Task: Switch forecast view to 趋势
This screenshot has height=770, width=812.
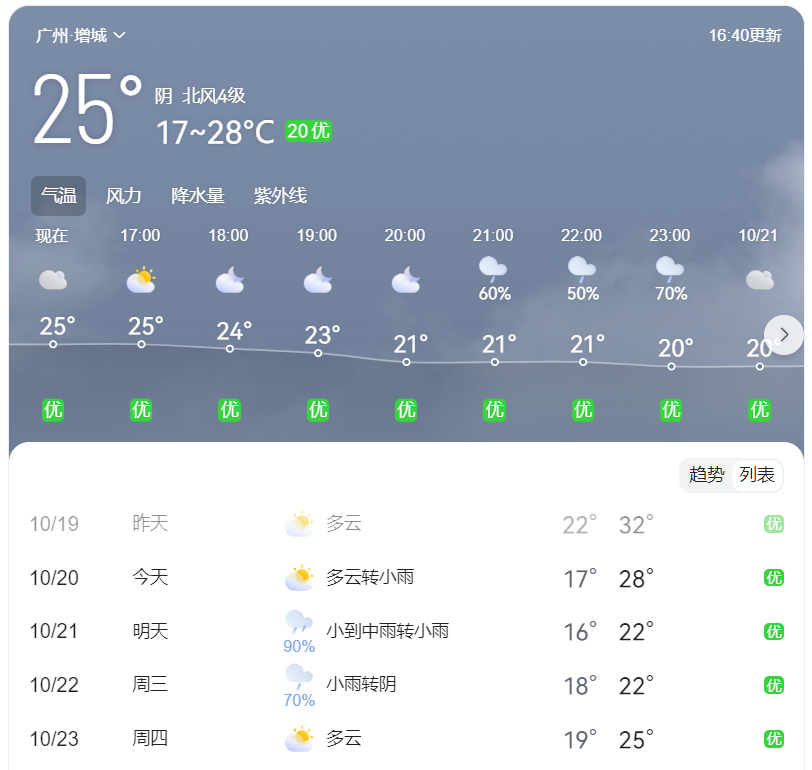Action: coord(706,474)
